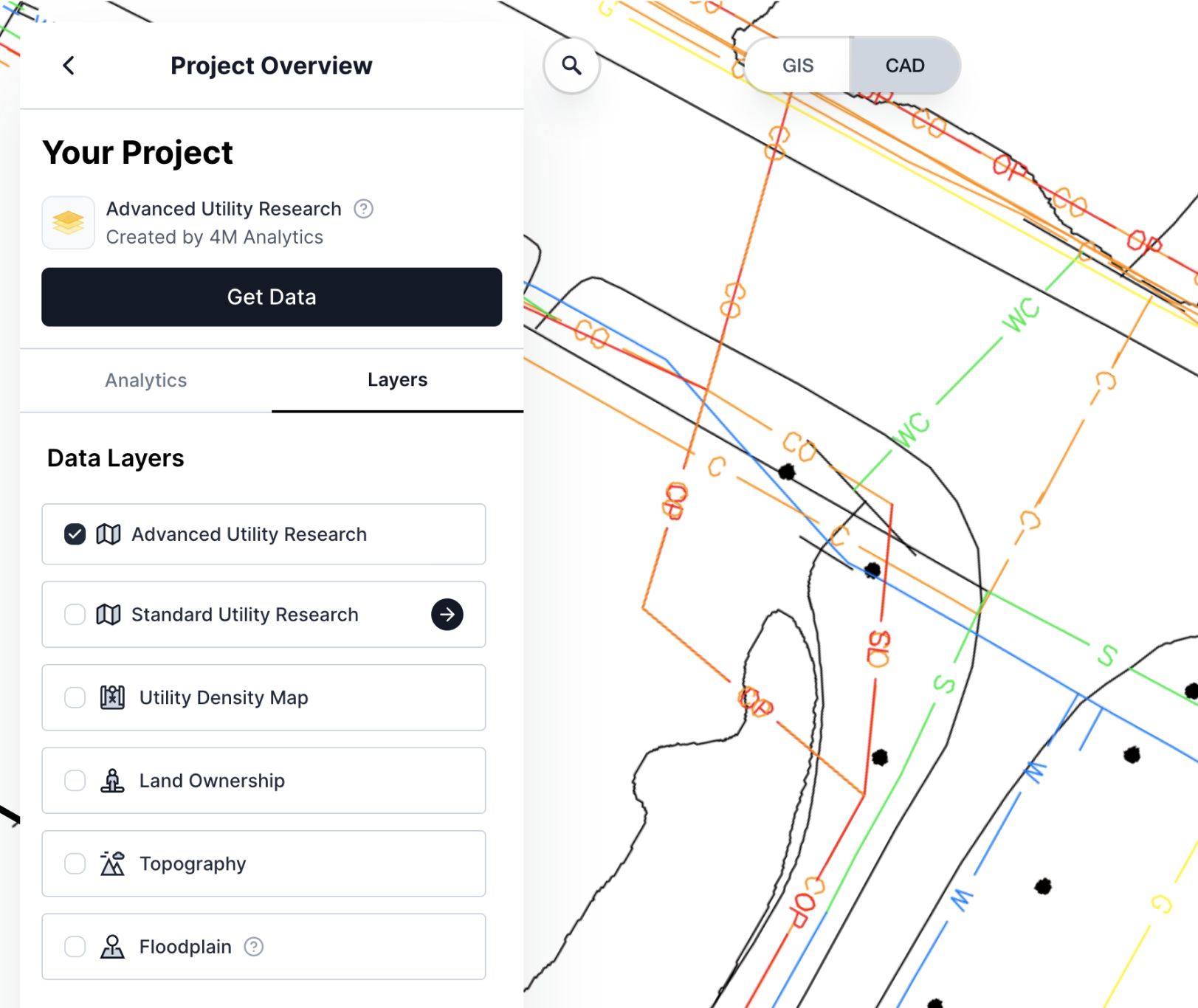Screen dimensions: 1198x1008
Task: Uncheck the Advanced Utility Research layer
Action: pos(74,534)
